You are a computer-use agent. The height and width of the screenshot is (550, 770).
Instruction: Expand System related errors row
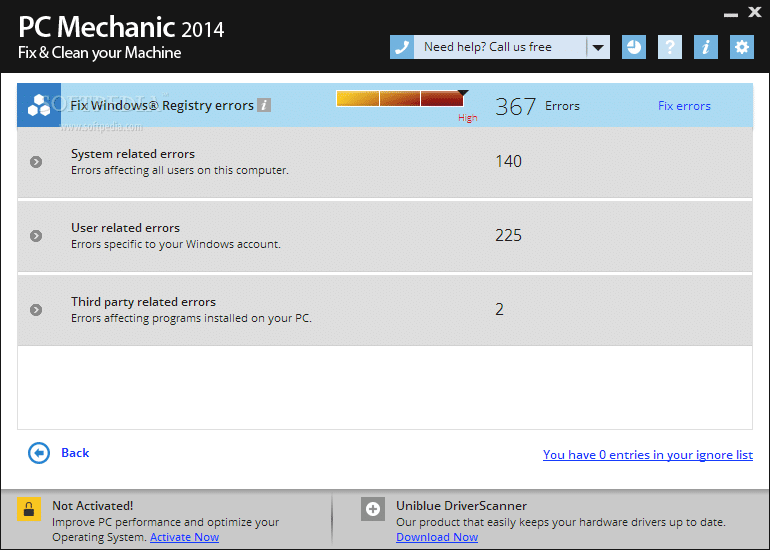pos(36,162)
